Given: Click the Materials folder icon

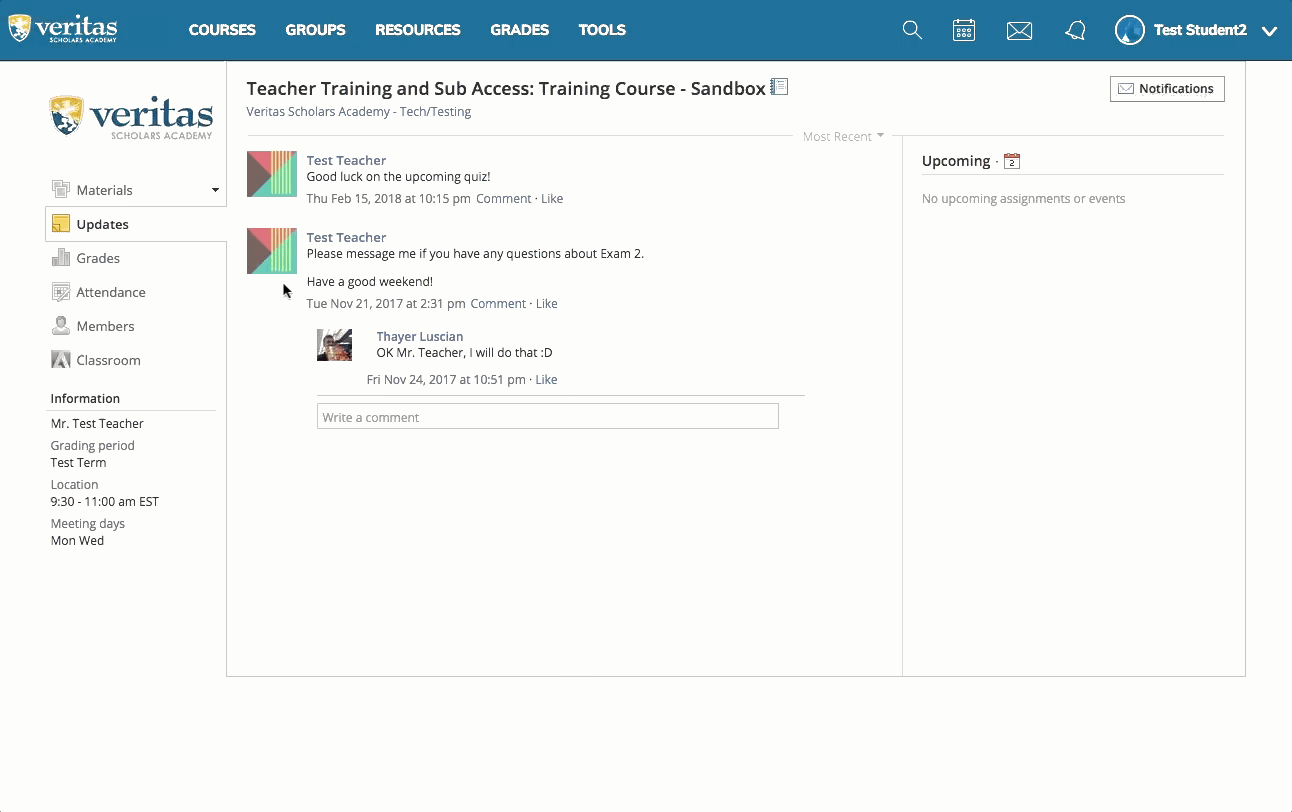Looking at the screenshot, I should (61, 190).
